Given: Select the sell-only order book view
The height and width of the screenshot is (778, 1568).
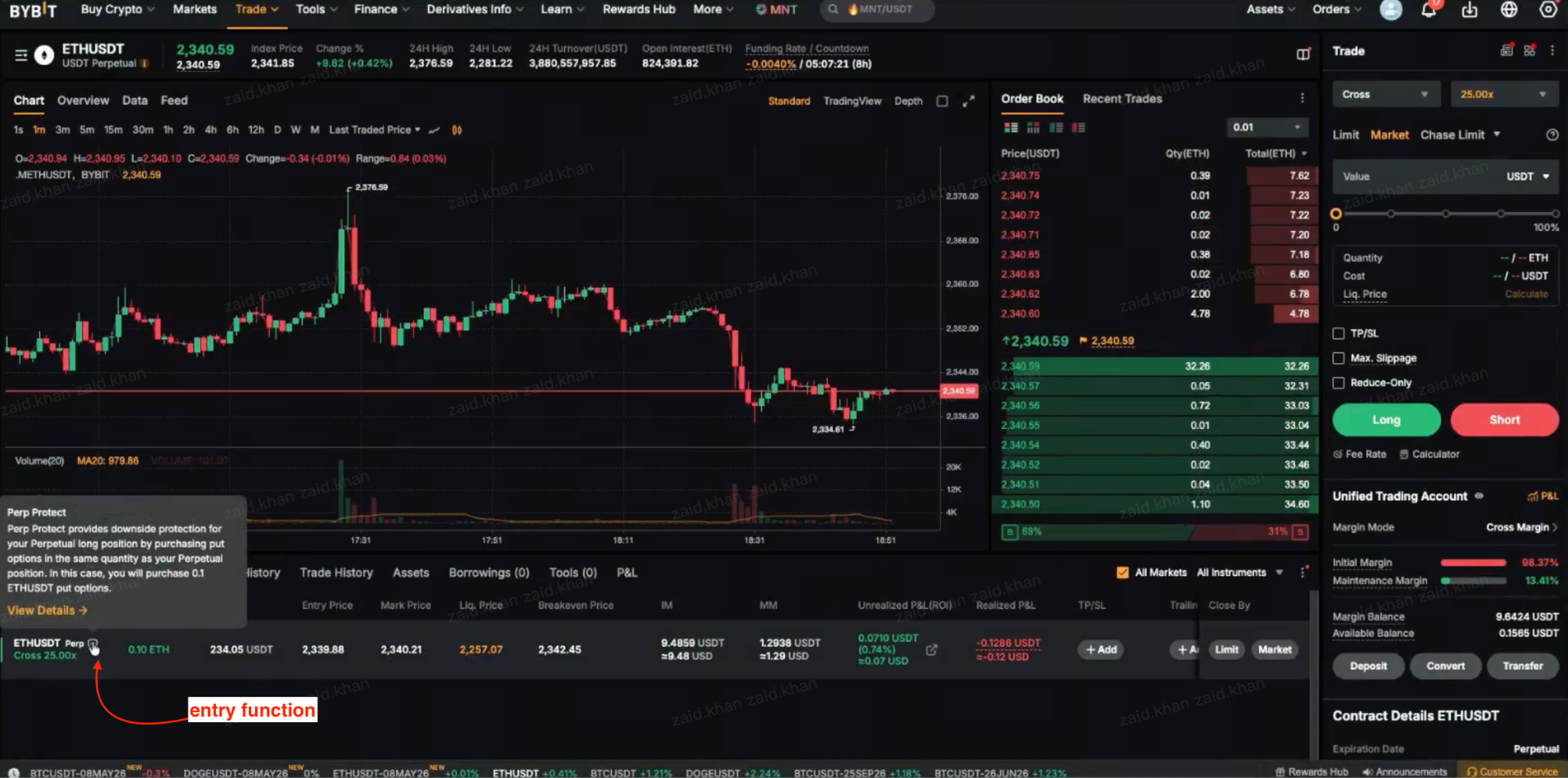Looking at the screenshot, I should [1079, 128].
